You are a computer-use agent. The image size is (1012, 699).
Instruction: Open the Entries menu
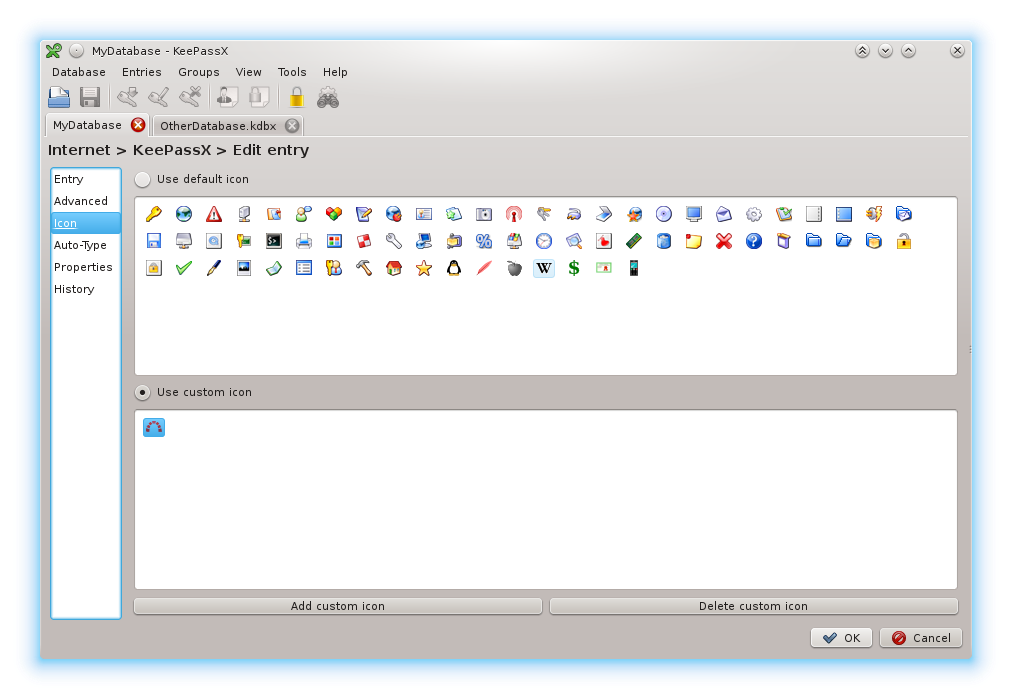point(141,72)
